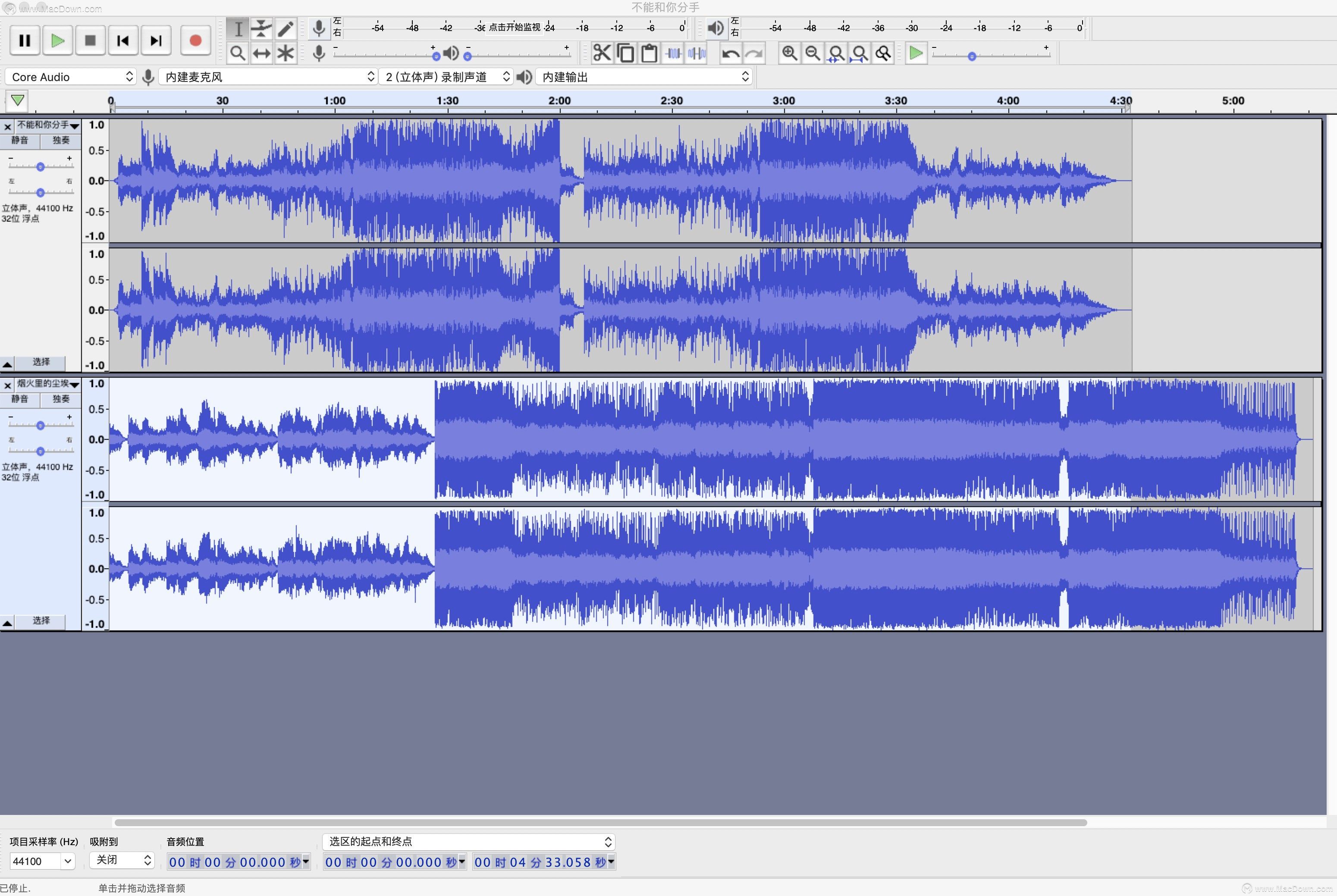Click the 2:00 mark on the timeline ruler
Image resolution: width=1337 pixels, height=896 pixels.
pos(559,101)
